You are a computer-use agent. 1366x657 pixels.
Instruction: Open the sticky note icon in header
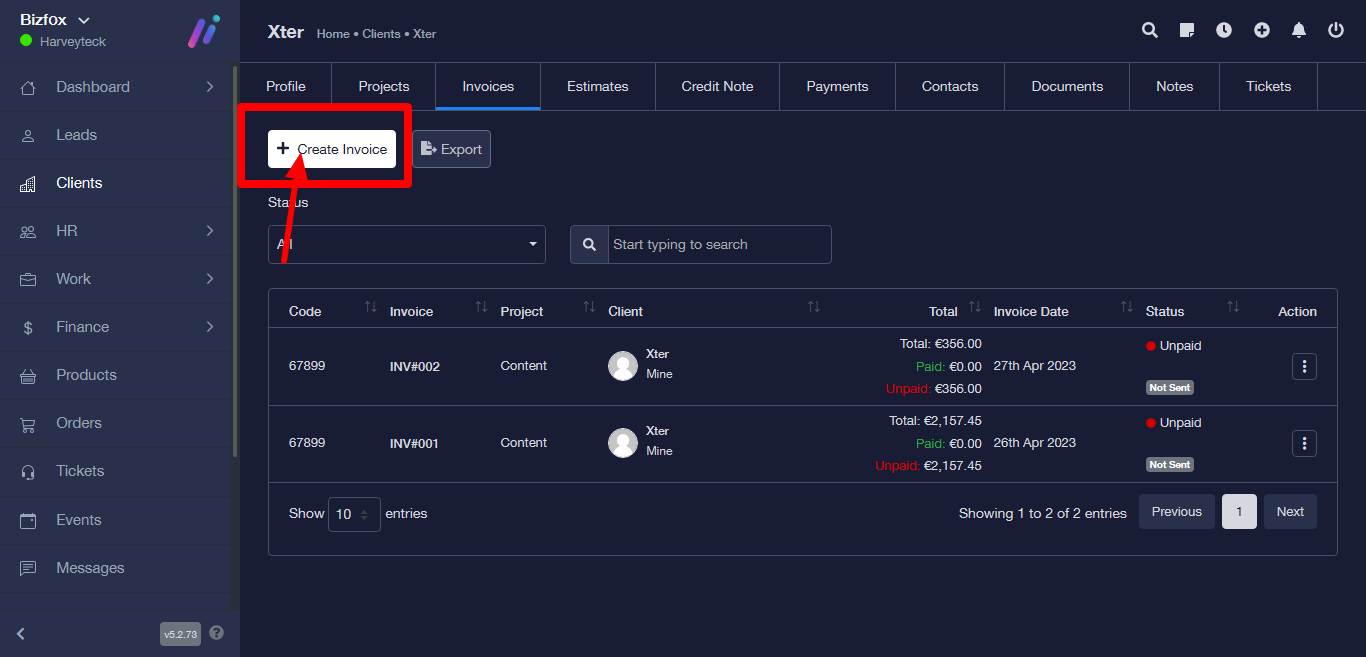tap(1187, 30)
